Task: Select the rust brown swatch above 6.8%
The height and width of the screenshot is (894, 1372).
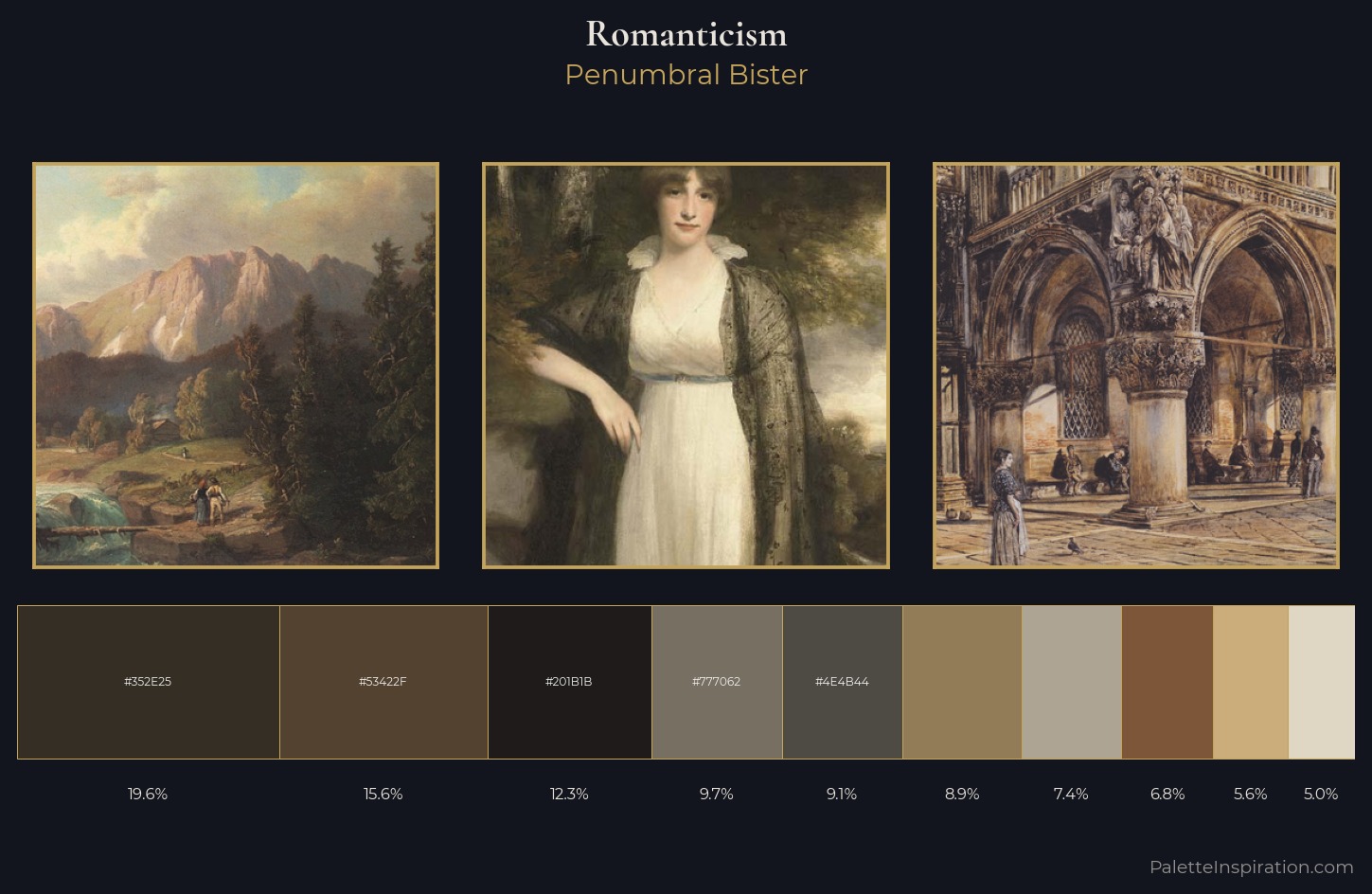Action: pyautogui.click(x=1167, y=682)
